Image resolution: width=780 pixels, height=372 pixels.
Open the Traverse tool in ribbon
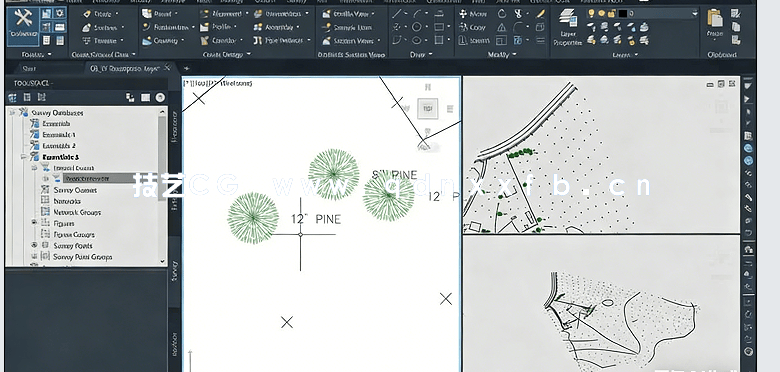click(103, 41)
